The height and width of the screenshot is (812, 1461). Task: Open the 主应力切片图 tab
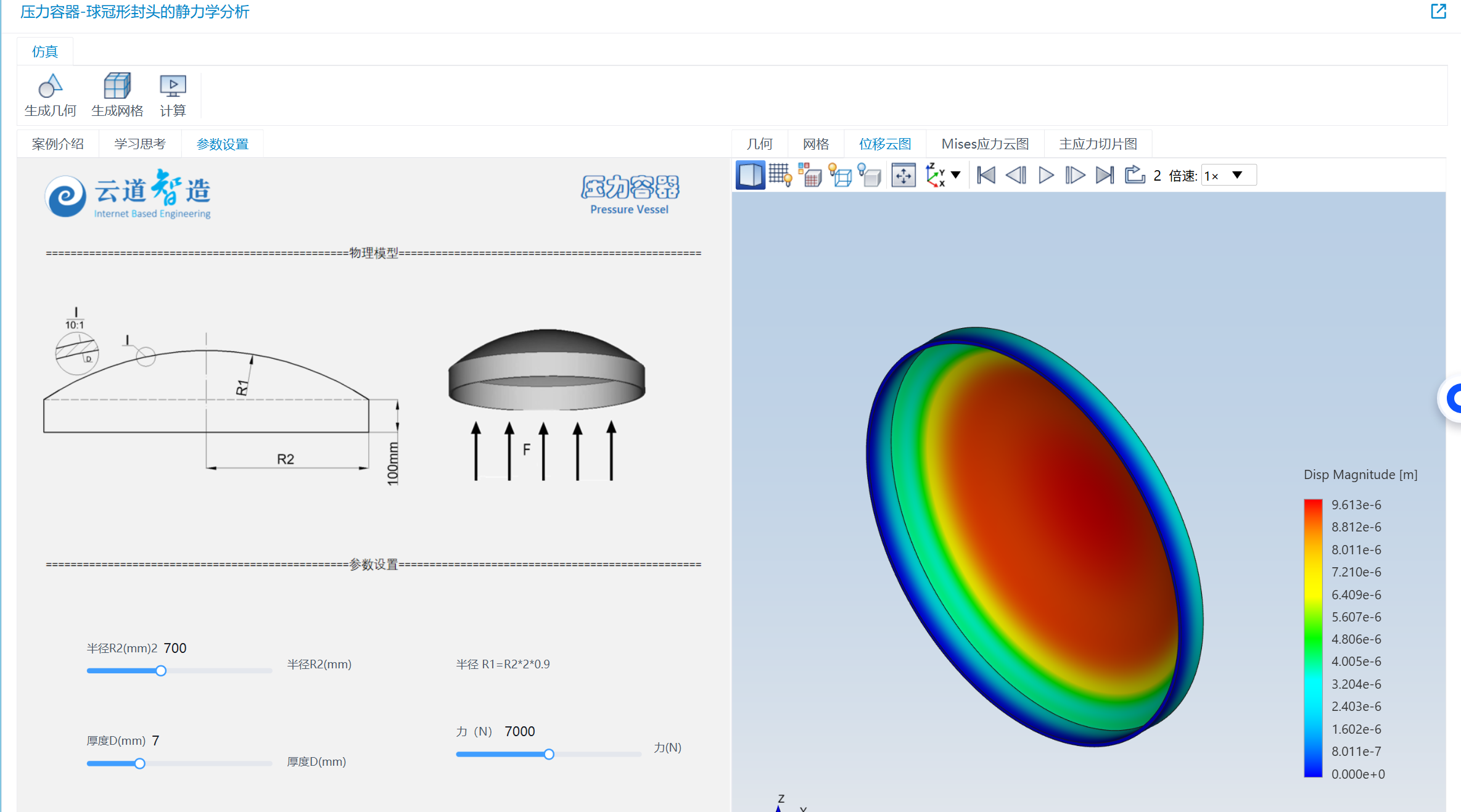coord(1098,144)
